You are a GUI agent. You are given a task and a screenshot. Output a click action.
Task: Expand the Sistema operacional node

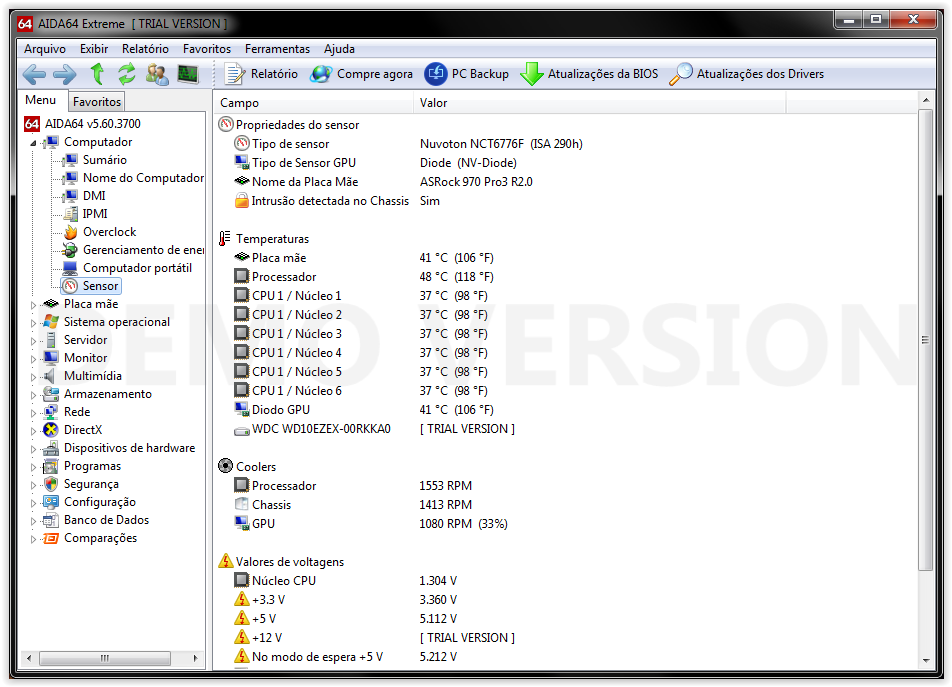(33, 323)
